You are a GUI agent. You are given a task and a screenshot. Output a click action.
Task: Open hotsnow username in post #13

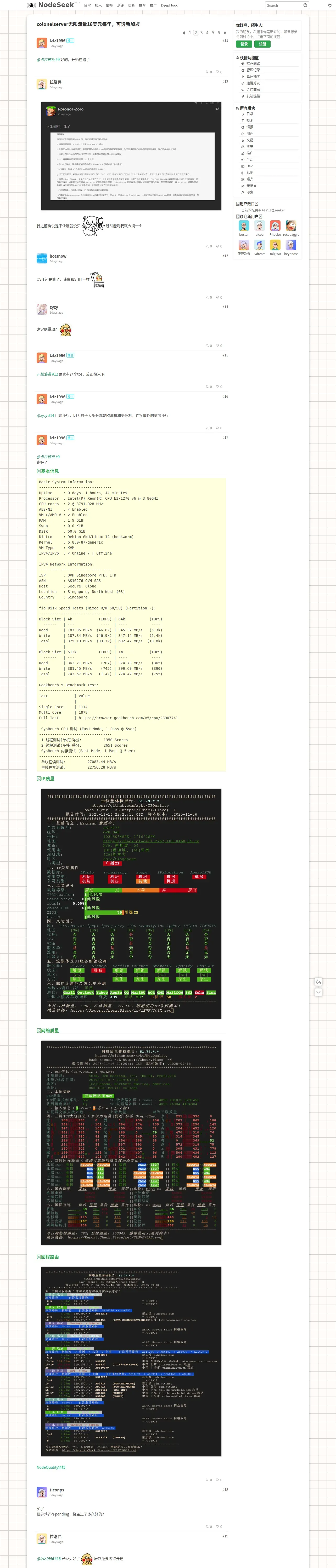pyautogui.click(x=58, y=256)
